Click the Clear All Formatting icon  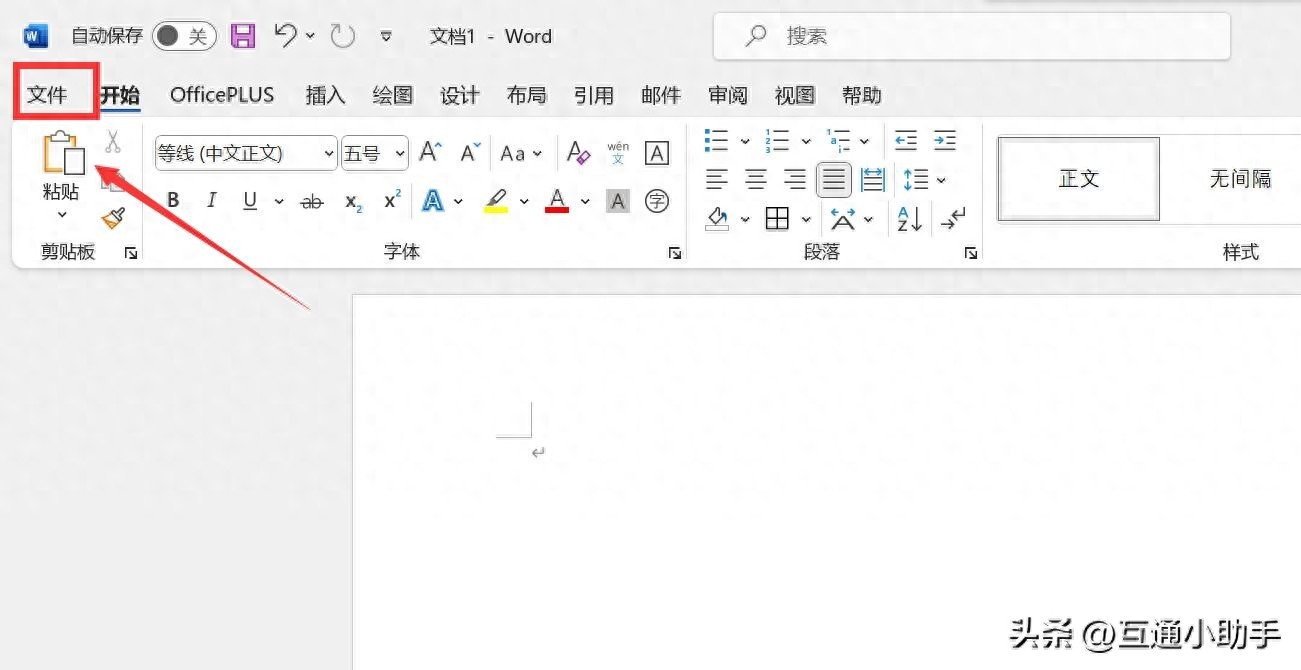click(578, 153)
